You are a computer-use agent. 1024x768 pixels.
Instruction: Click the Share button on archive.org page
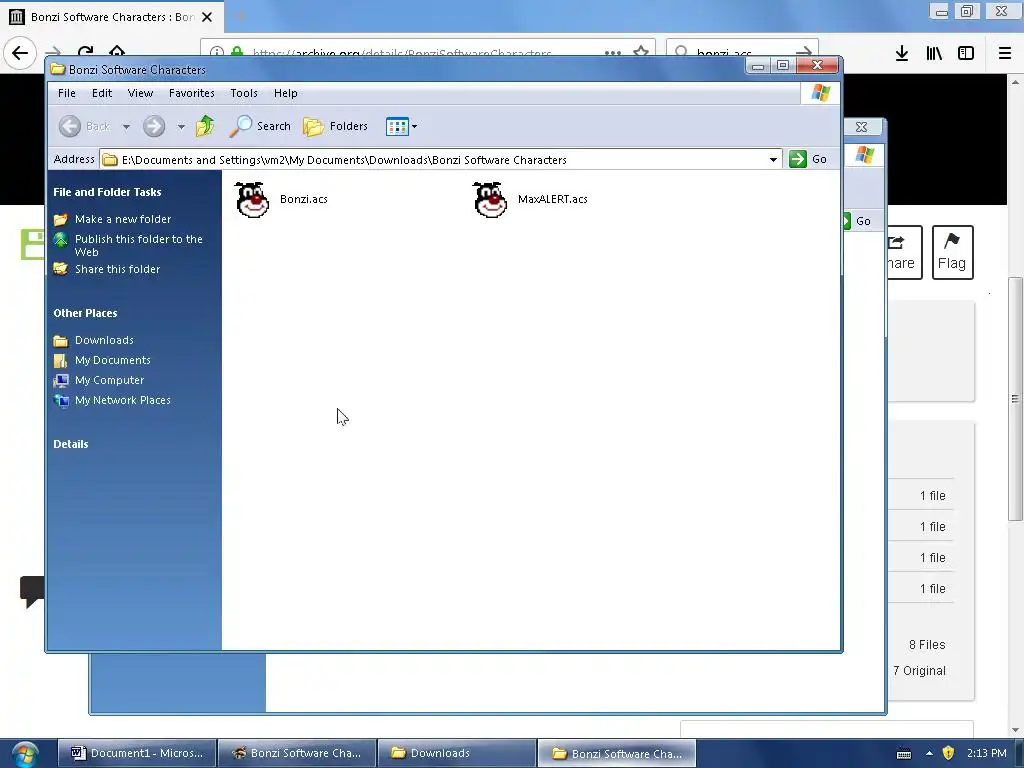904,253
